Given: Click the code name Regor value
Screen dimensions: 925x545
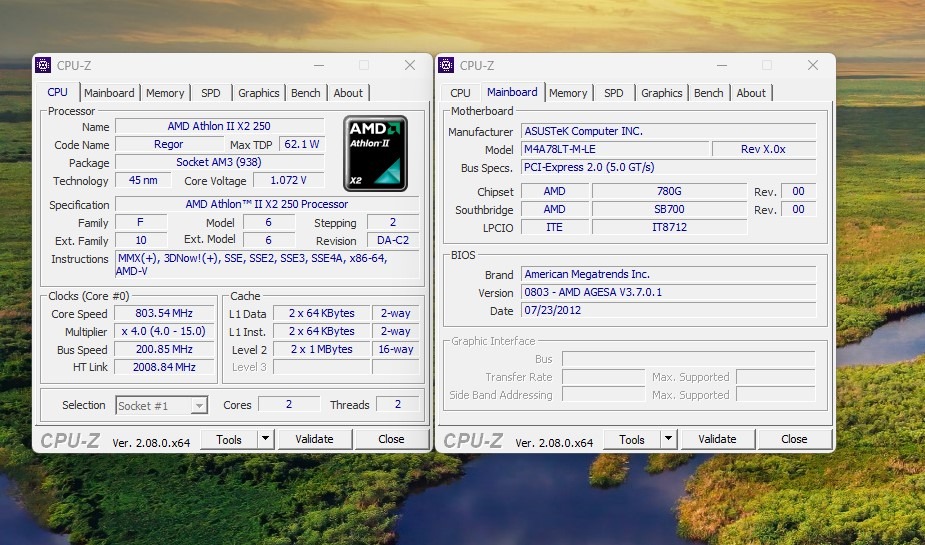Looking at the screenshot, I should coord(169,145).
